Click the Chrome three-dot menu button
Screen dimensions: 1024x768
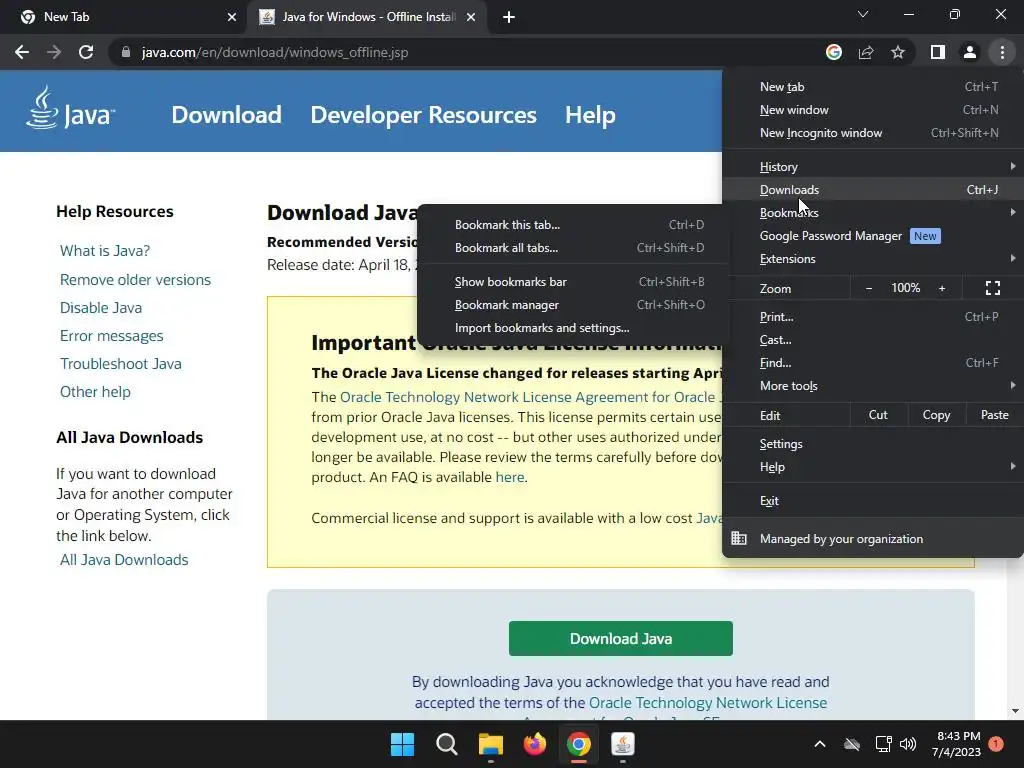click(x=1002, y=52)
